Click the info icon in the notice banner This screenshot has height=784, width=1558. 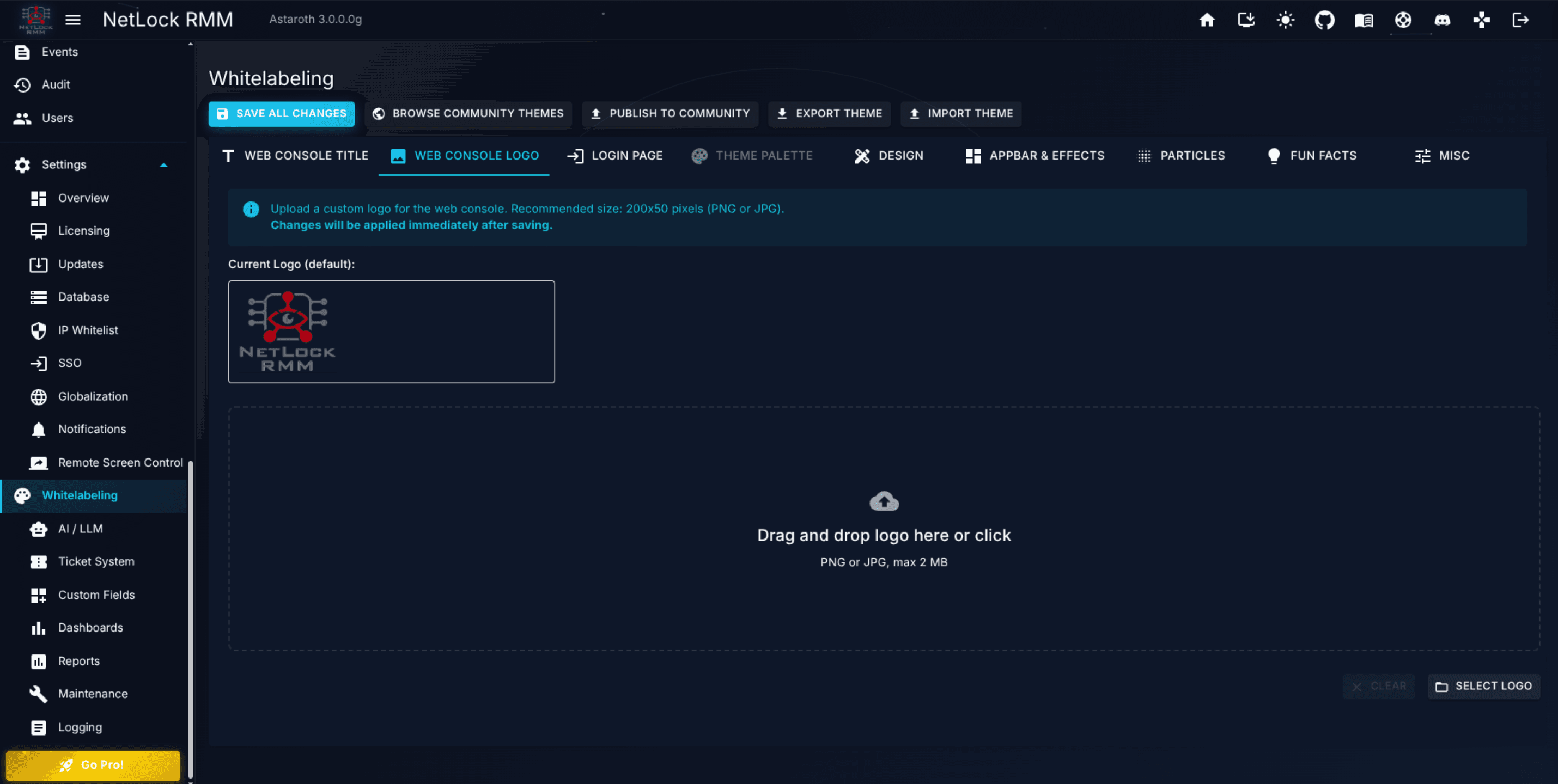click(x=251, y=209)
